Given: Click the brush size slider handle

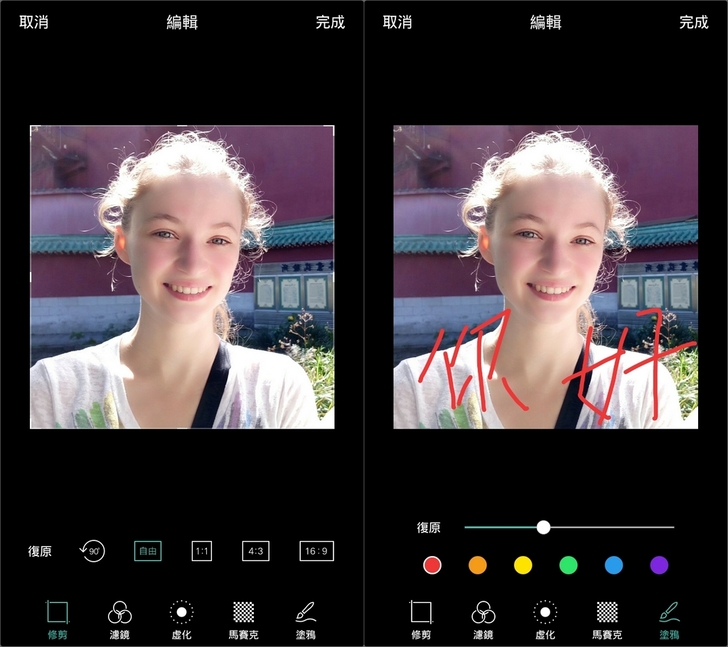Looking at the screenshot, I should point(543,527).
